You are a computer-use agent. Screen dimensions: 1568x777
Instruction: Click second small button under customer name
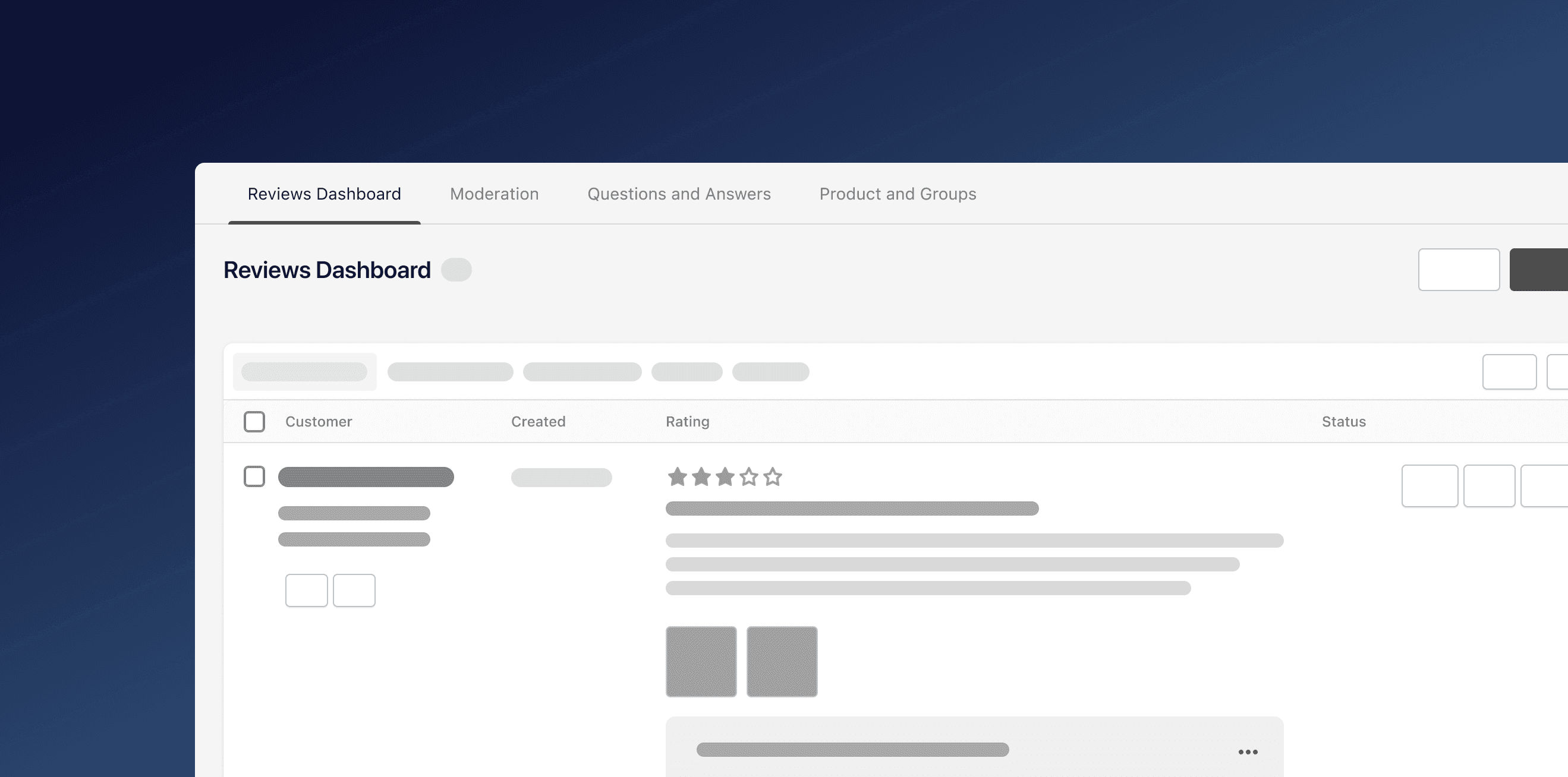pos(354,590)
